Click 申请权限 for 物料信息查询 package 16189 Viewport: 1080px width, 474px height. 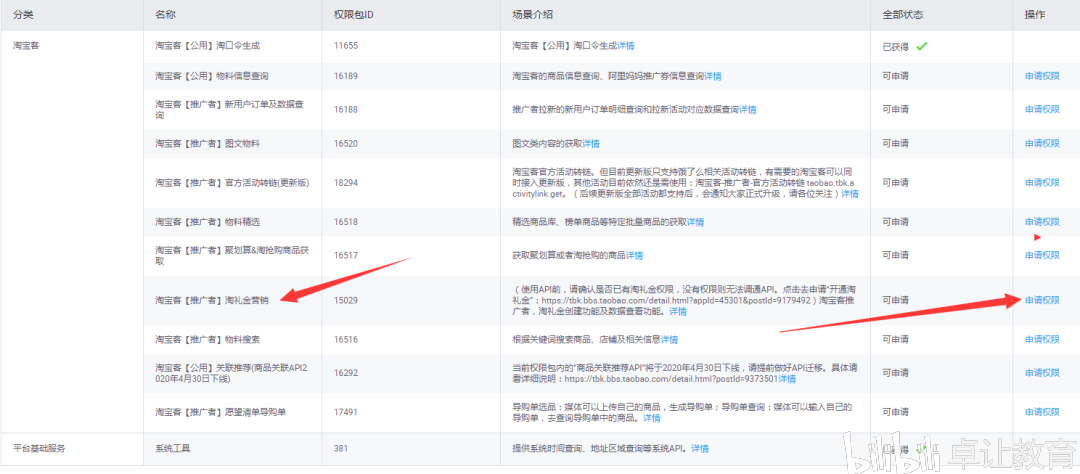point(1042,76)
